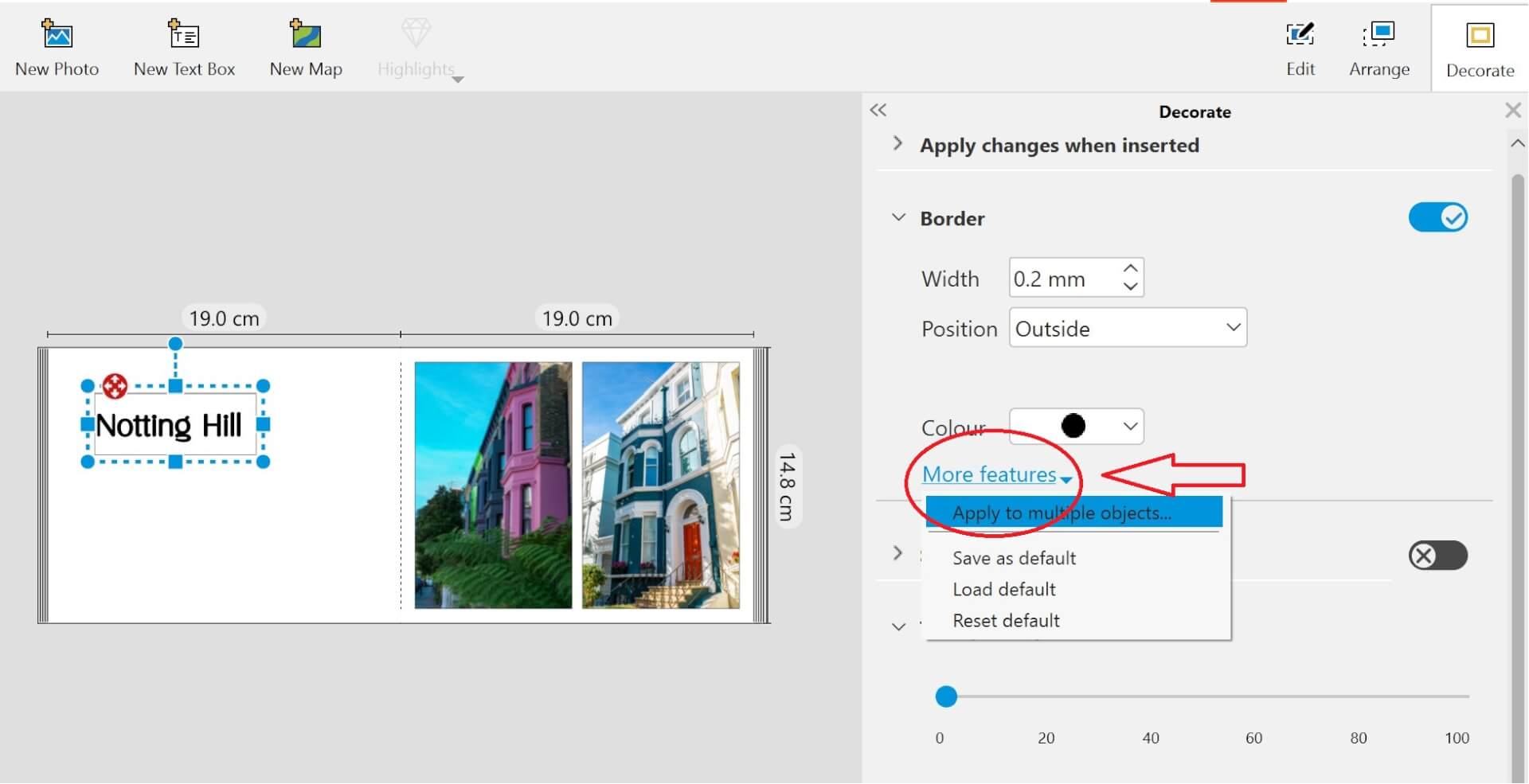Screen dimensions: 1529x784
Task: Click the More features link
Action: point(989,474)
